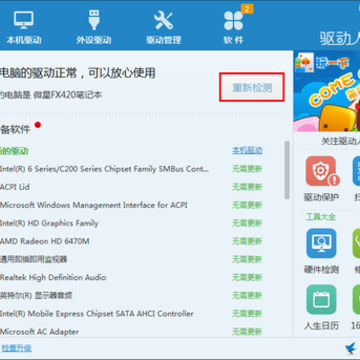Select AMD Radeon HD 6470M row

(131, 241)
